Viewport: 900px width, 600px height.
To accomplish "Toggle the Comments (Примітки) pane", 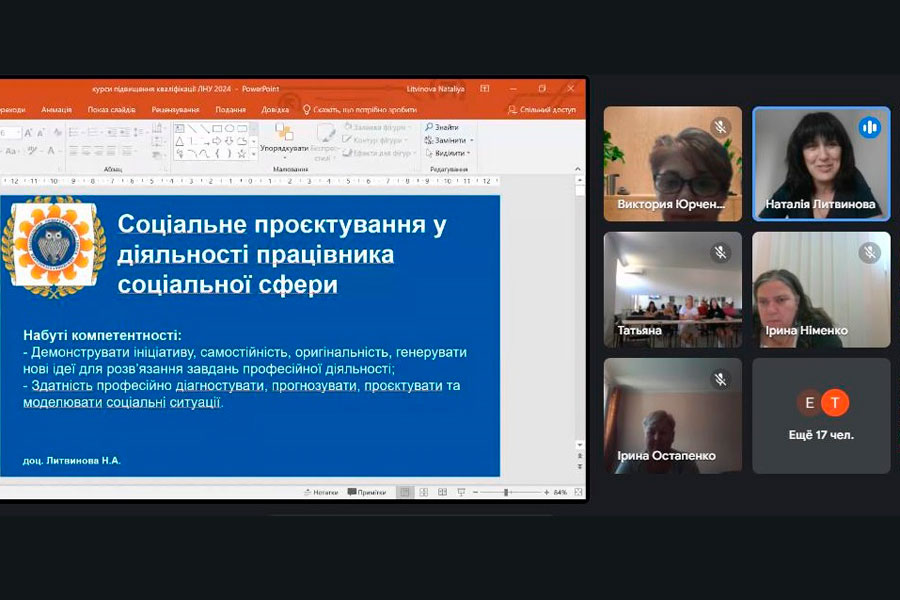I will click(x=366, y=492).
